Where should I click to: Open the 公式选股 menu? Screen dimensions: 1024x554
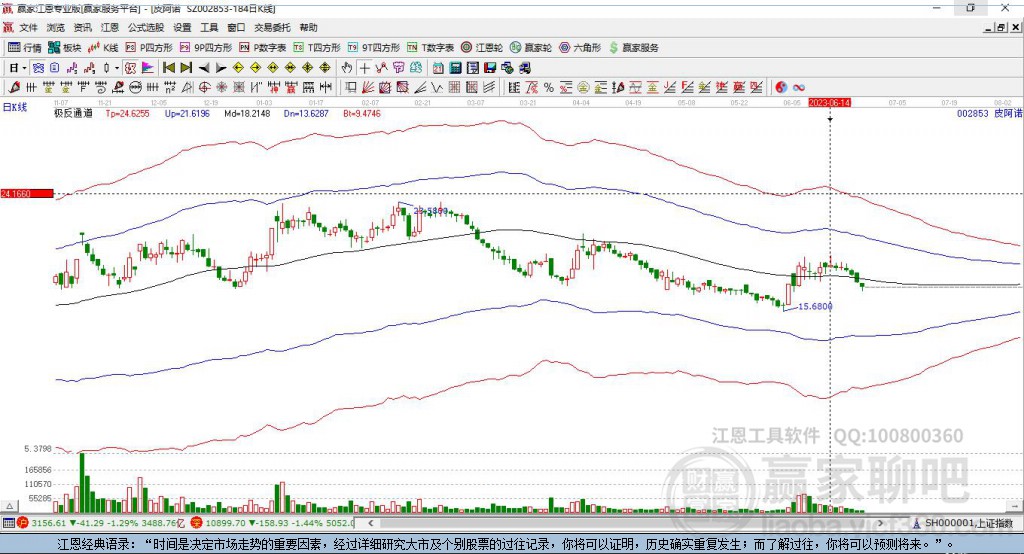[x=146, y=27]
